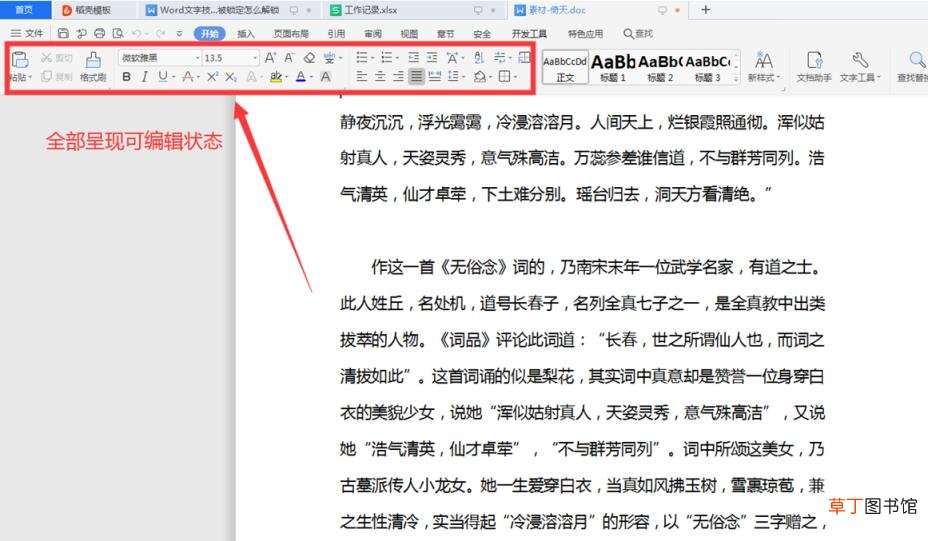This screenshot has height=541, width=928.
Task: Click the Chinese layout A icon
Action: tap(453, 57)
